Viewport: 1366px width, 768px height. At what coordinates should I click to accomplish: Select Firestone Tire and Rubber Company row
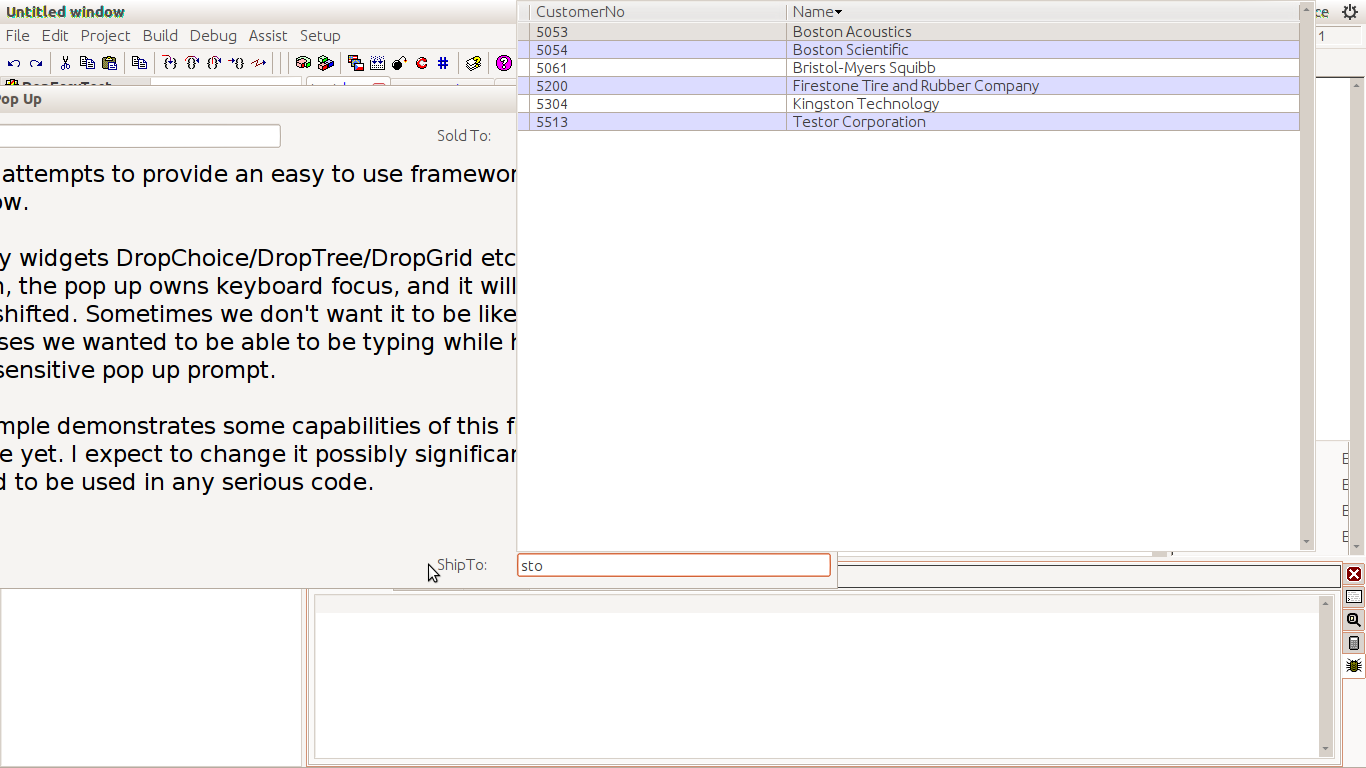915,86
